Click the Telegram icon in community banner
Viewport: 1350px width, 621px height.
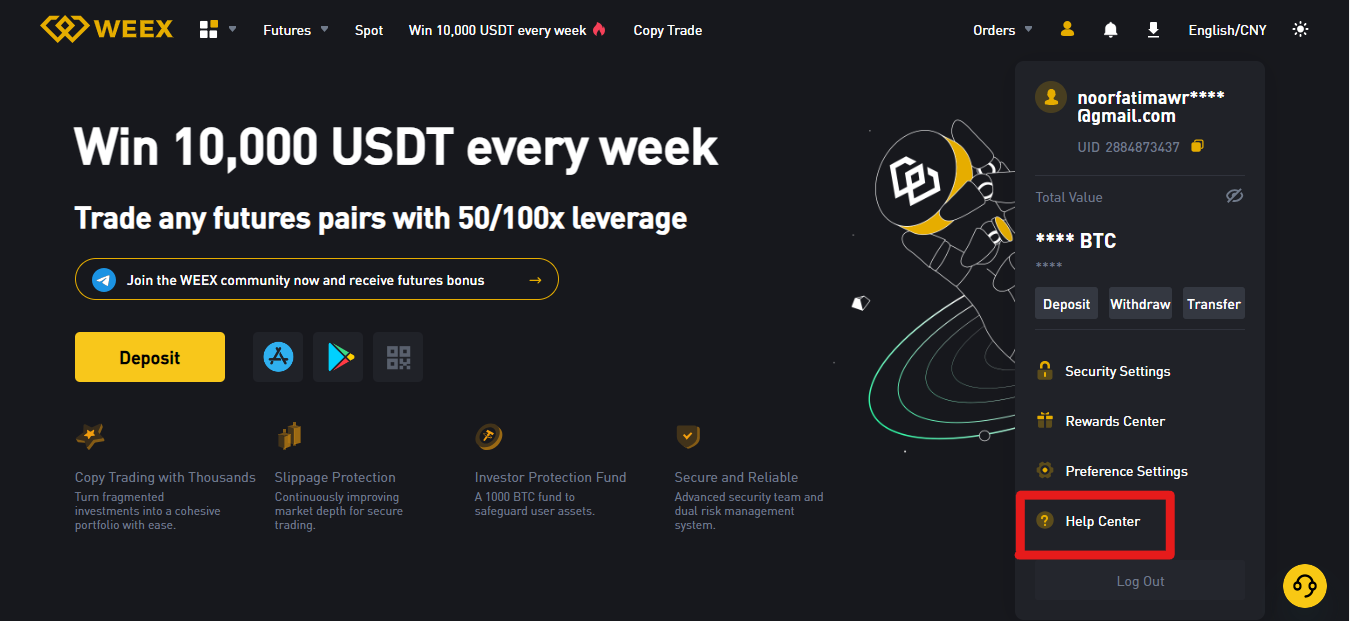tap(104, 280)
